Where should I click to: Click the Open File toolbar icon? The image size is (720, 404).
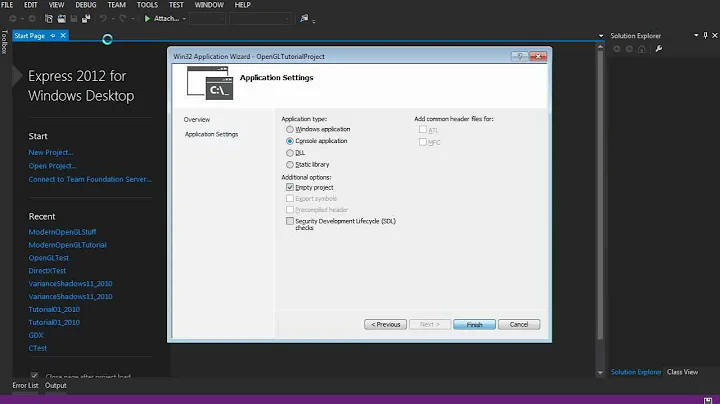click(61, 19)
